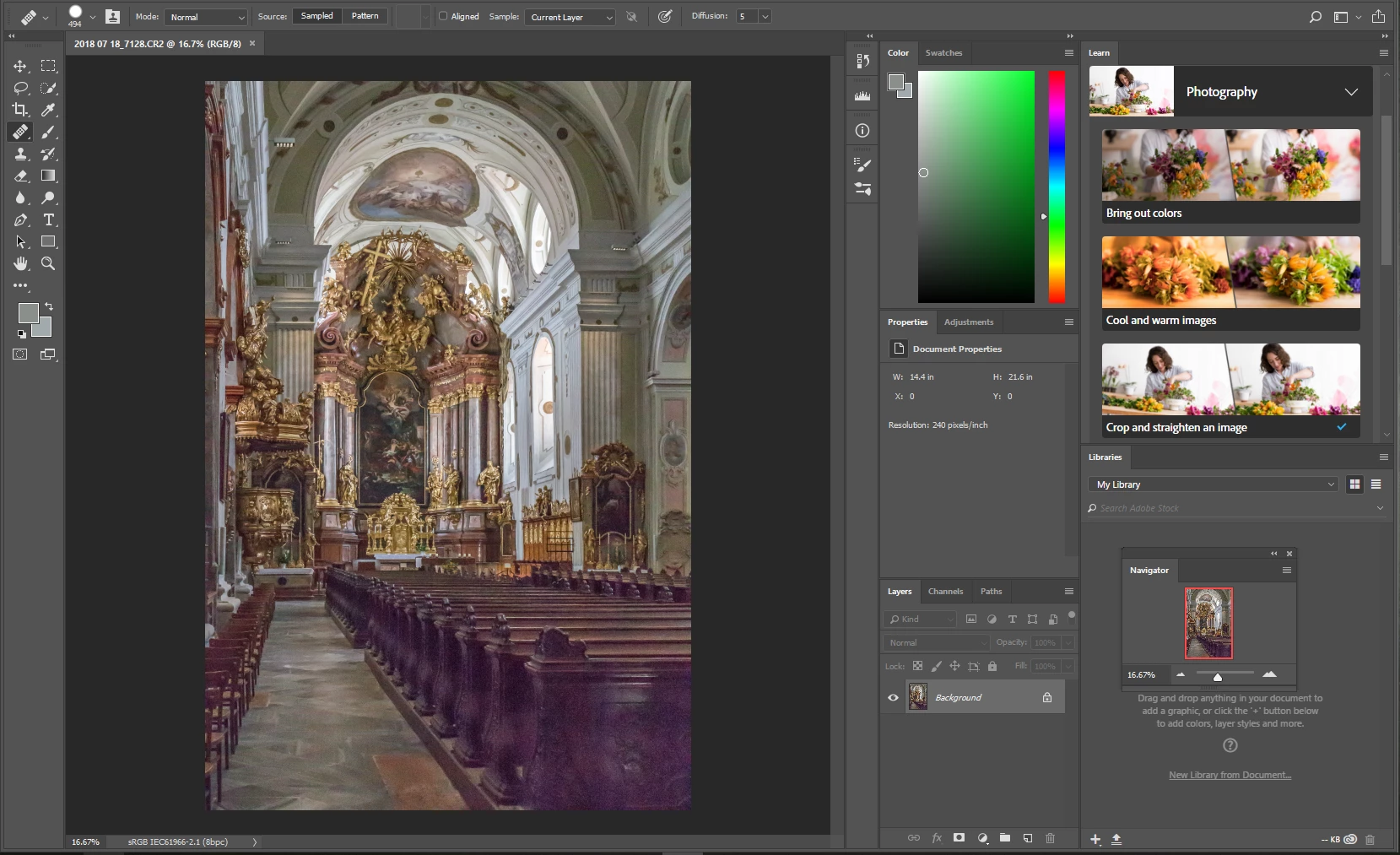The image size is (1400, 855).
Task: Open the Sample dropdown showing Current Layer
Action: [570, 17]
